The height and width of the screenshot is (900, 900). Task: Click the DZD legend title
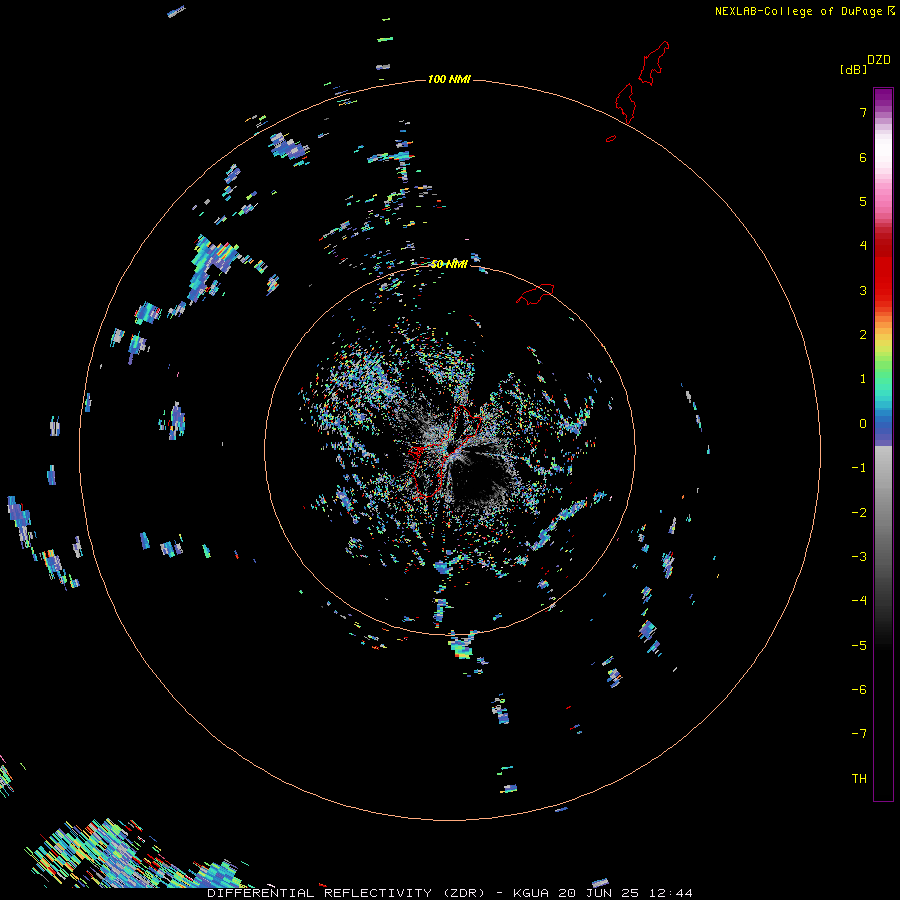879,60
